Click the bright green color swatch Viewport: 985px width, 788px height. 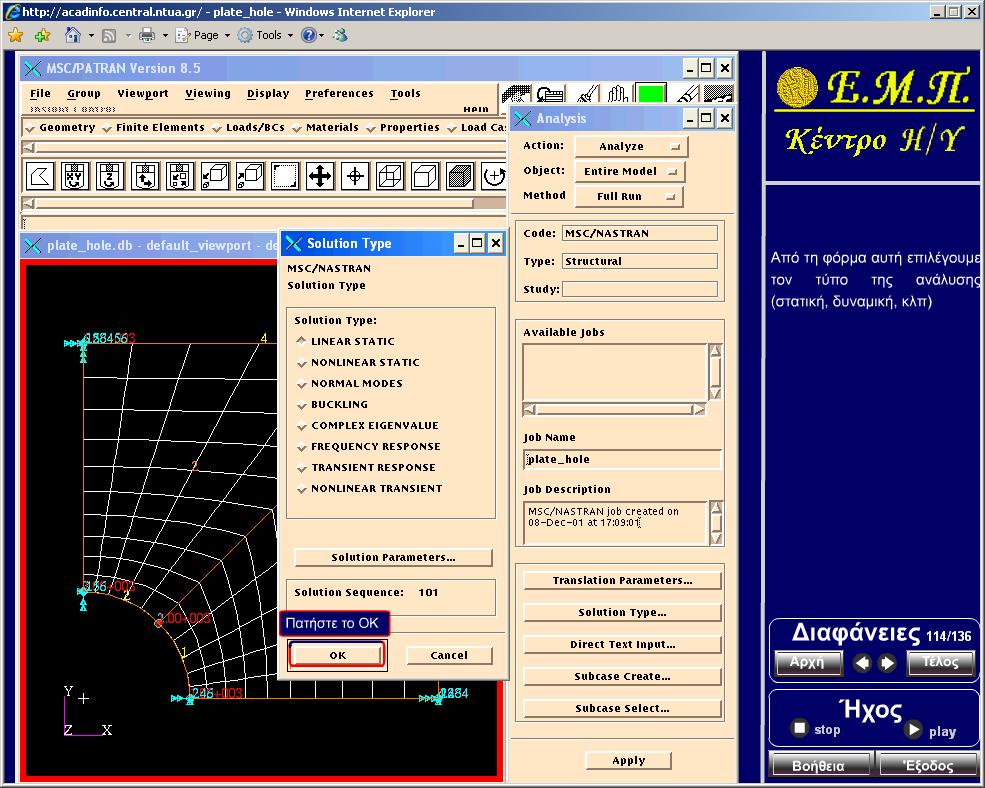651,95
